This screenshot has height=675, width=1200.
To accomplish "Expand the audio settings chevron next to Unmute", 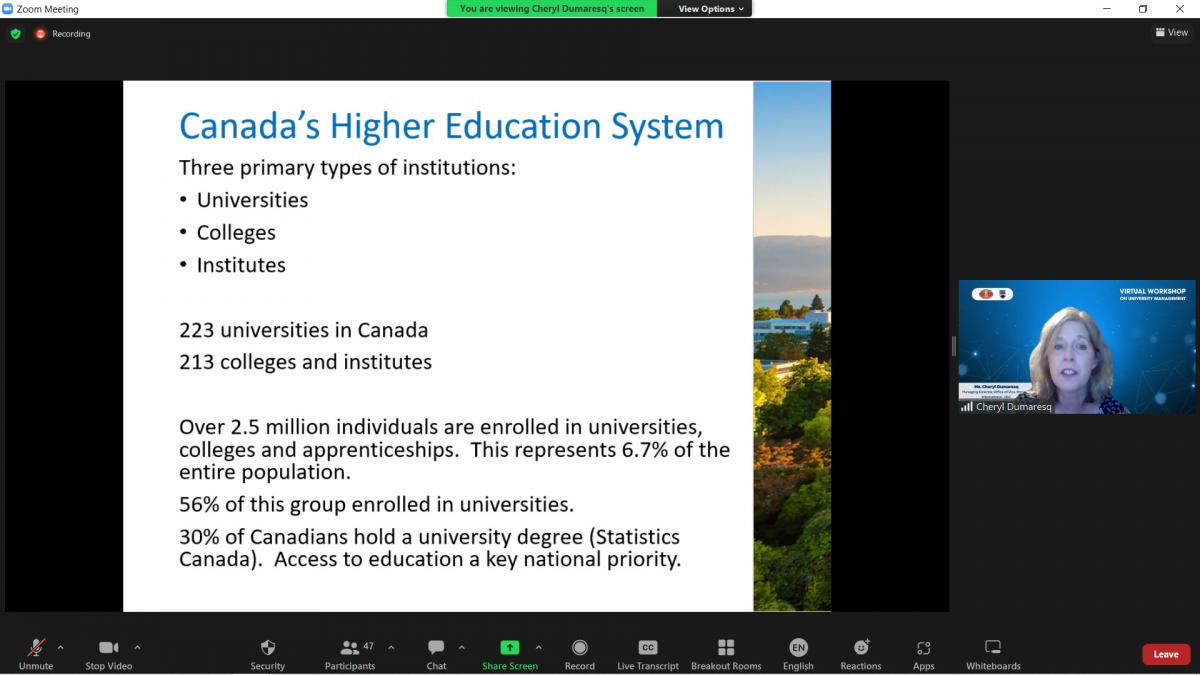I will (x=58, y=646).
